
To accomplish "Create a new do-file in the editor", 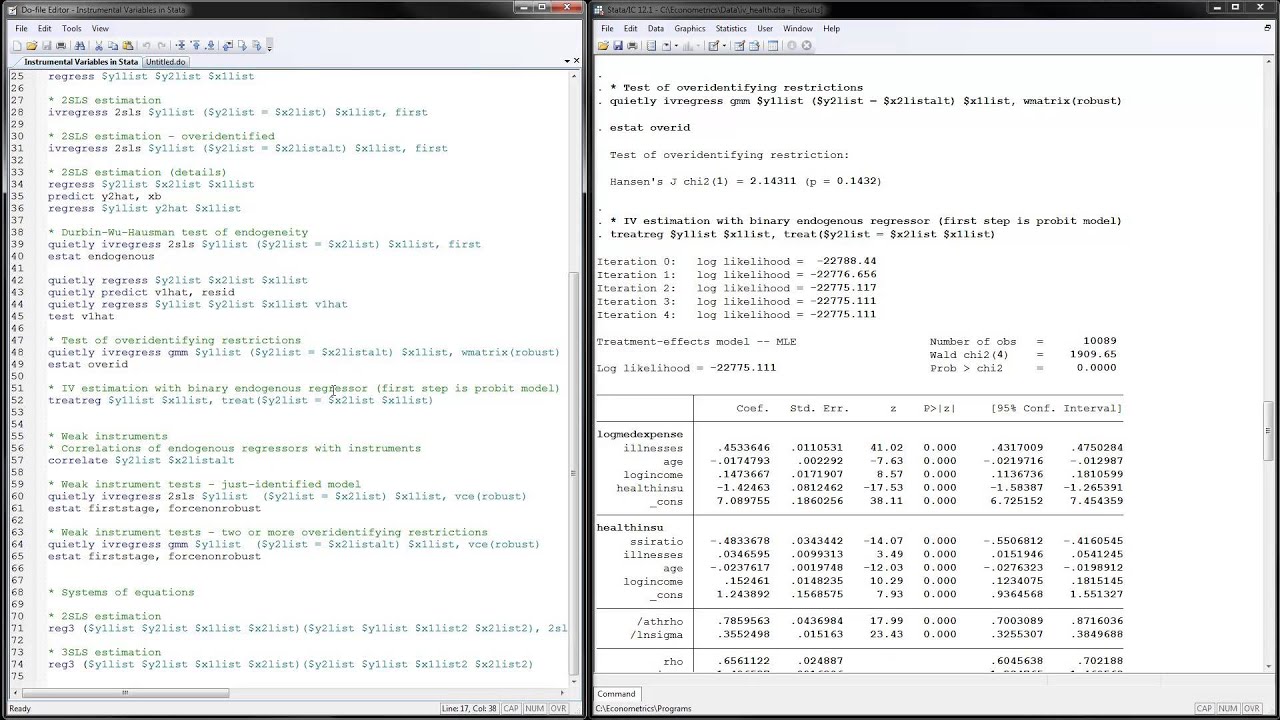I will (18, 45).
